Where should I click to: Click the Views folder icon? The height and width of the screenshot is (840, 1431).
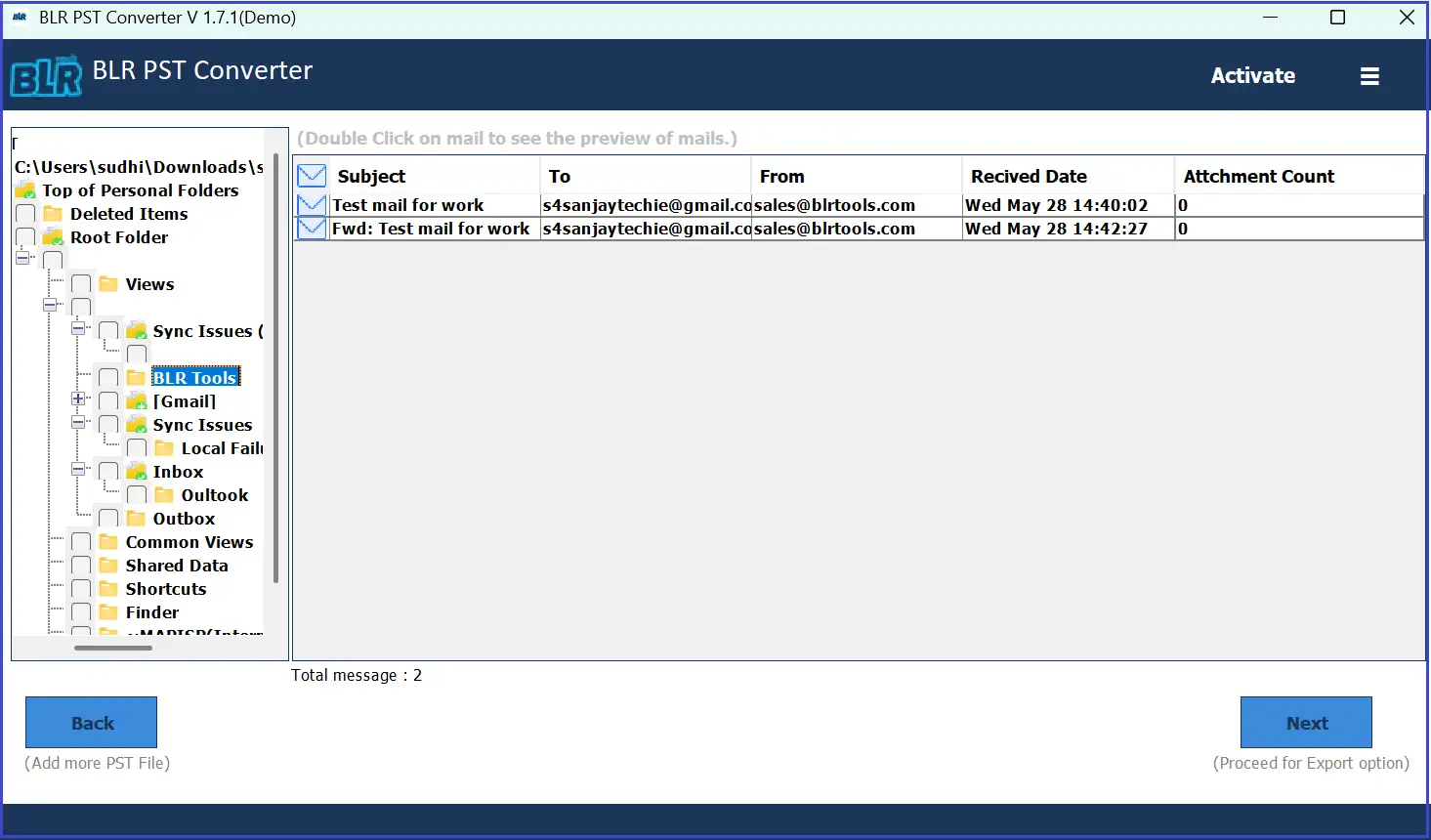click(x=108, y=284)
